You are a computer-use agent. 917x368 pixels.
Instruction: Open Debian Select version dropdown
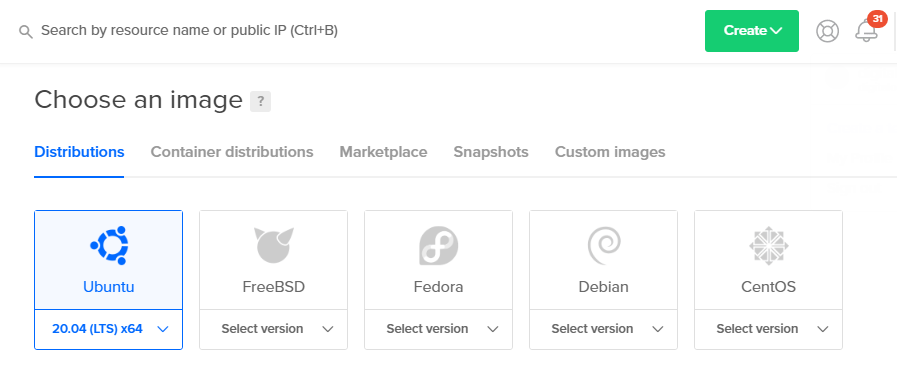(x=604, y=329)
